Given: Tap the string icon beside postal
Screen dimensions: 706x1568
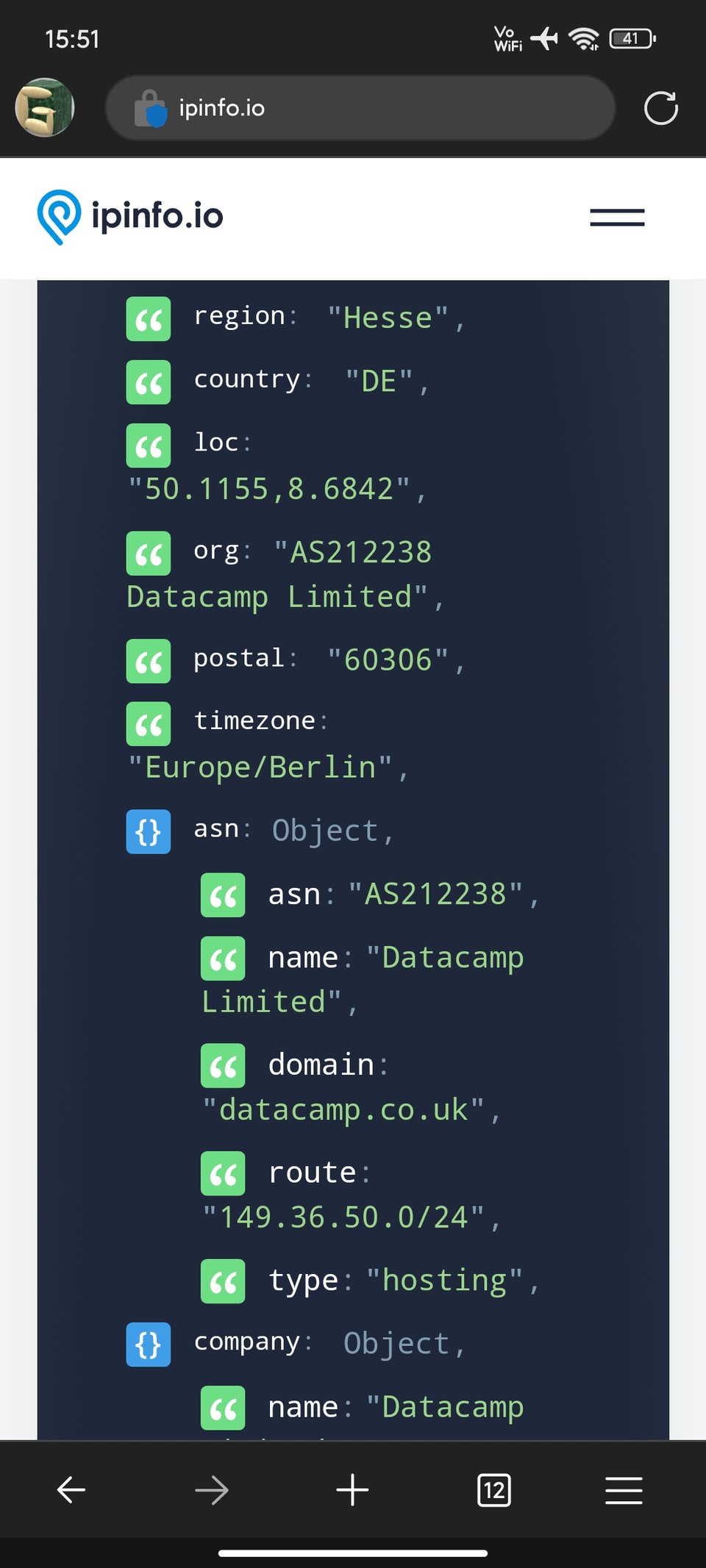Looking at the screenshot, I should (x=149, y=661).
